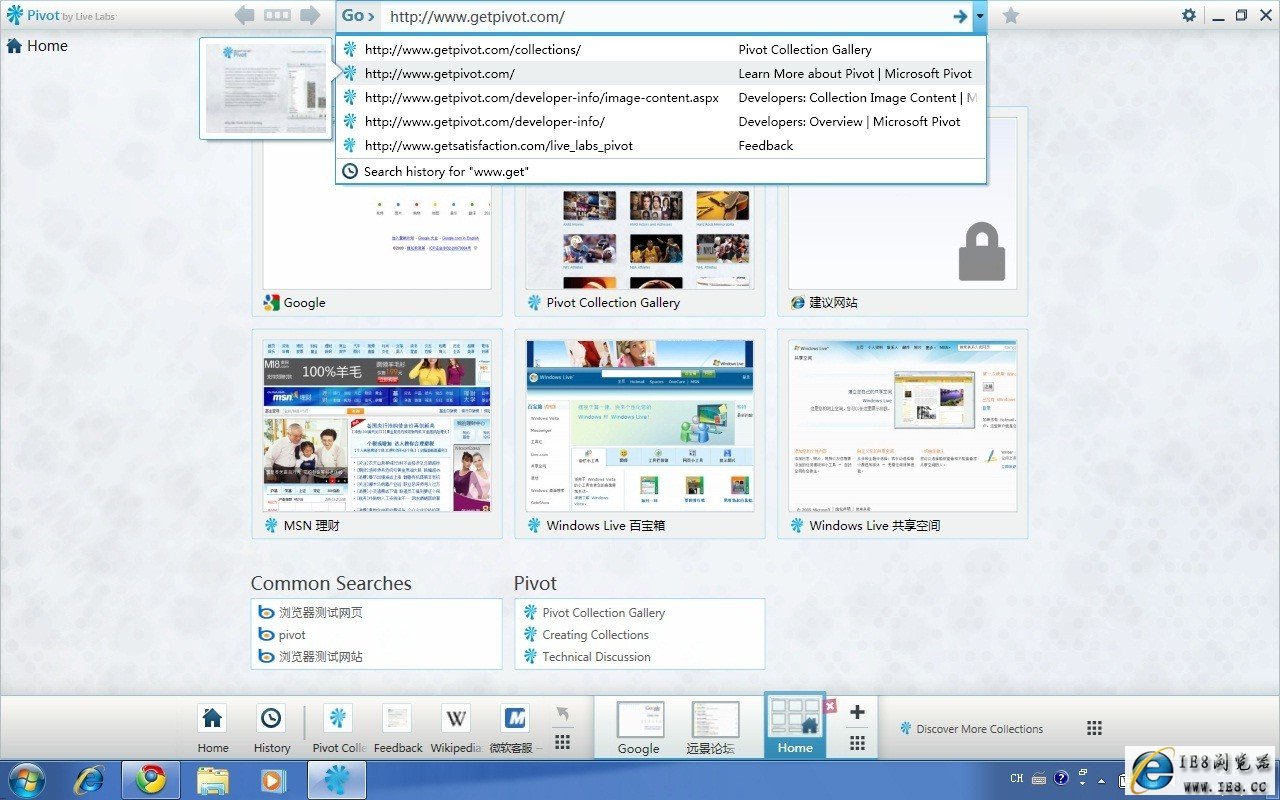This screenshot has height=800, width=1280.
Task: Add a new tab with plus icon
Action: 857,712
